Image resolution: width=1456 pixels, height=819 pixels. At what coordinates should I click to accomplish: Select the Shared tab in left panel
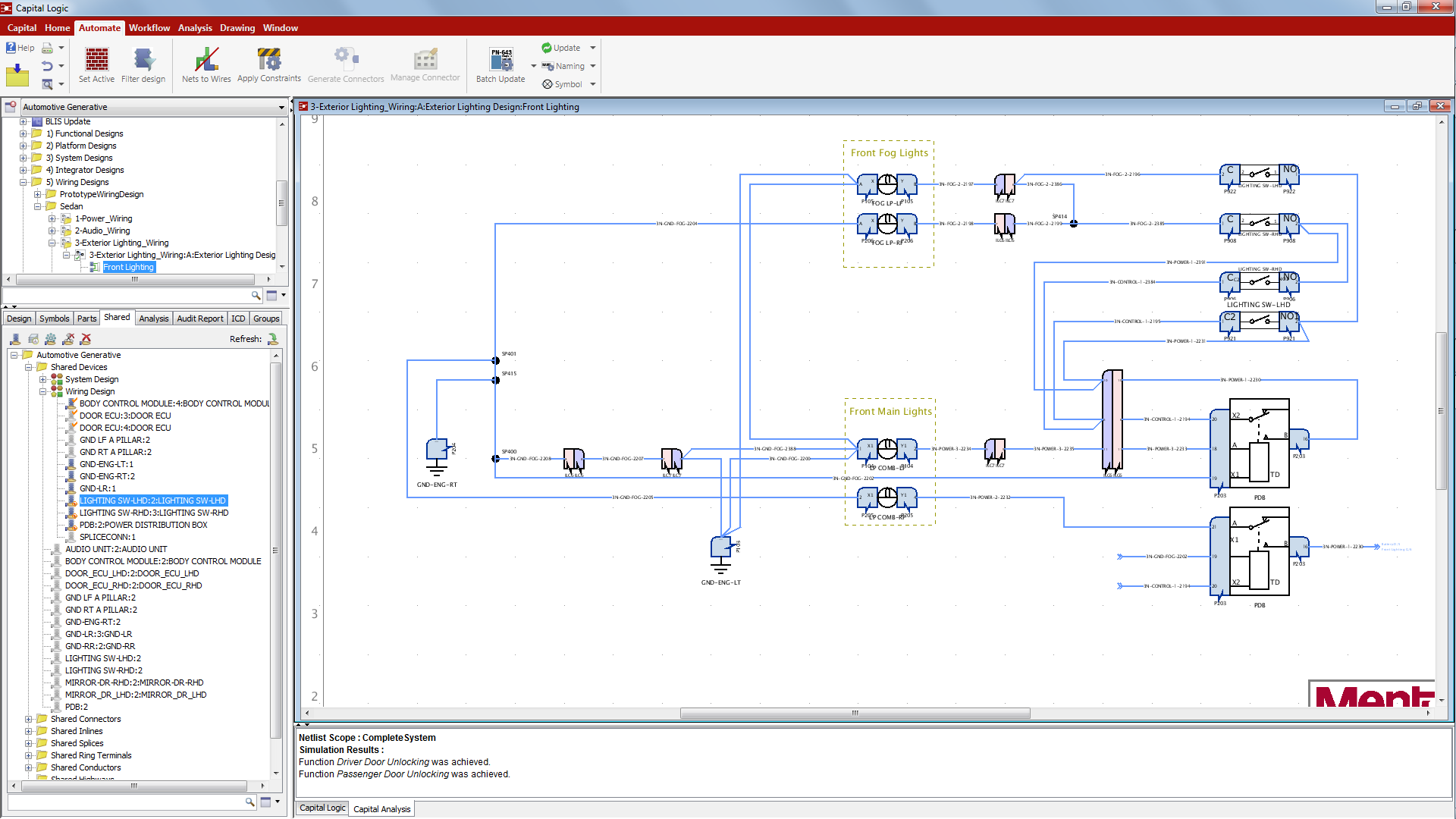tap(117, 317)
